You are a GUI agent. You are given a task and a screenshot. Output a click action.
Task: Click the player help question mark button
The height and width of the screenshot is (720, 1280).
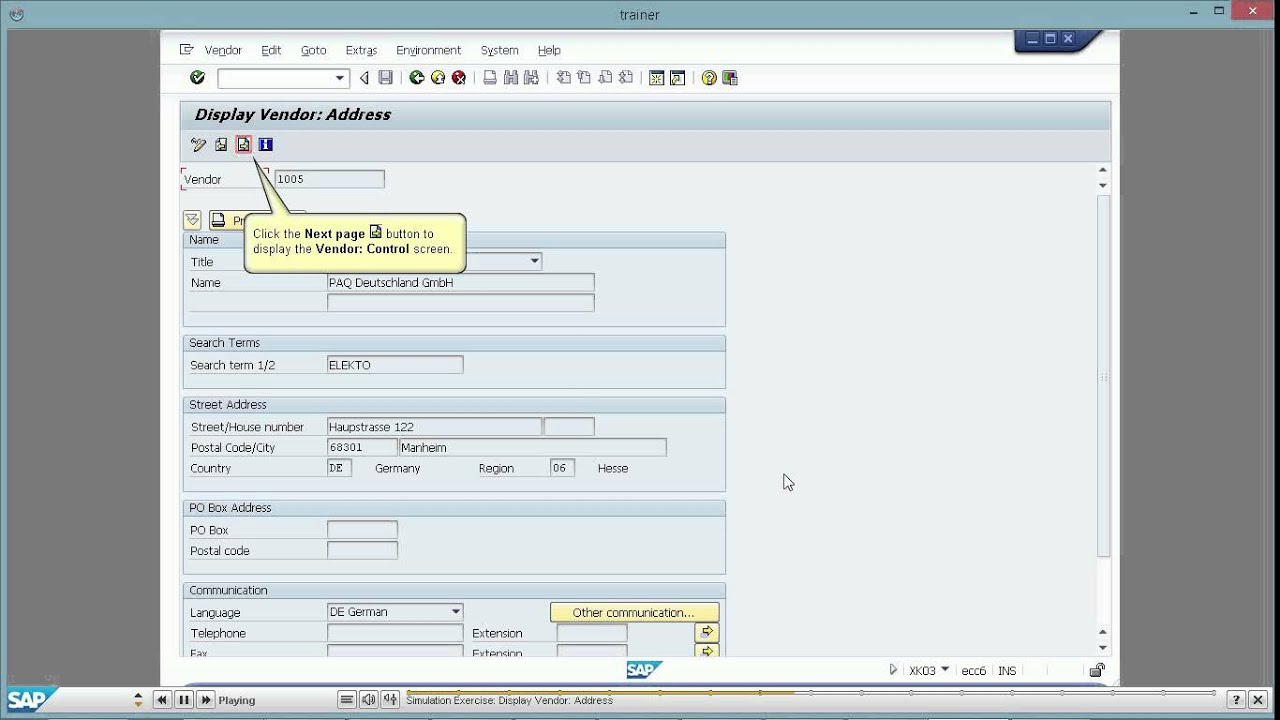tap(1236, 700)
